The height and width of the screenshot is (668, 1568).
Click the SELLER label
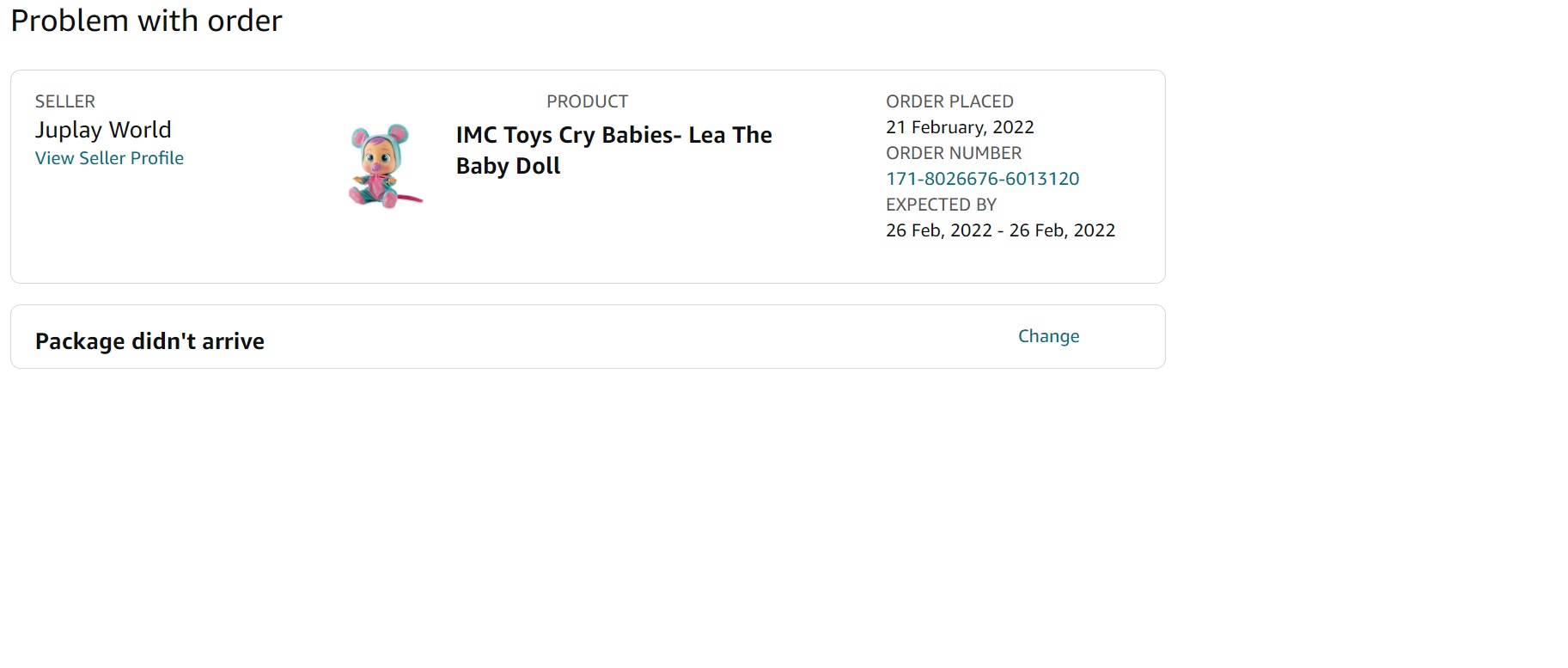(65, 101)
